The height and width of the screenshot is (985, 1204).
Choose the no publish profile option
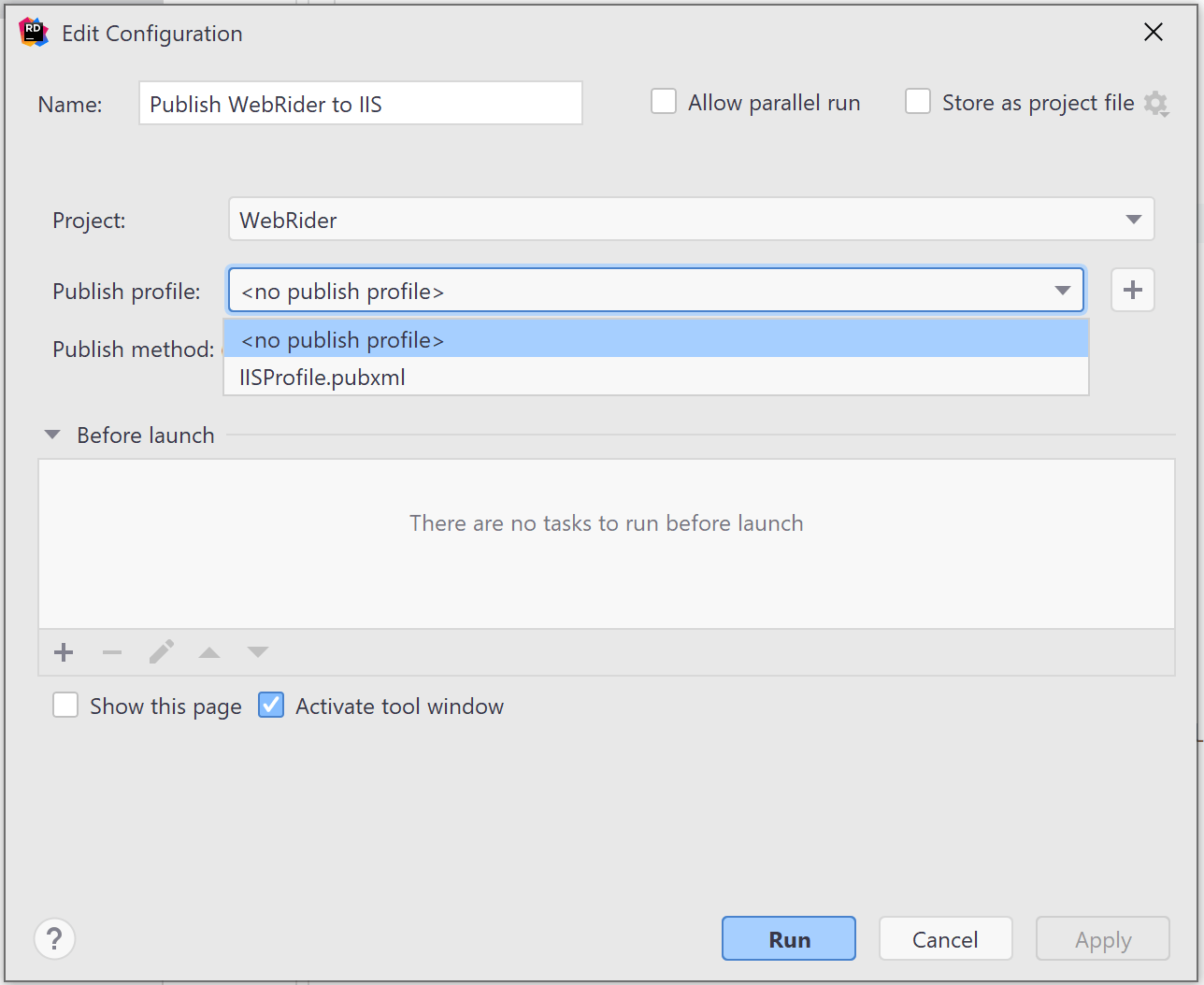coord(340,339)
